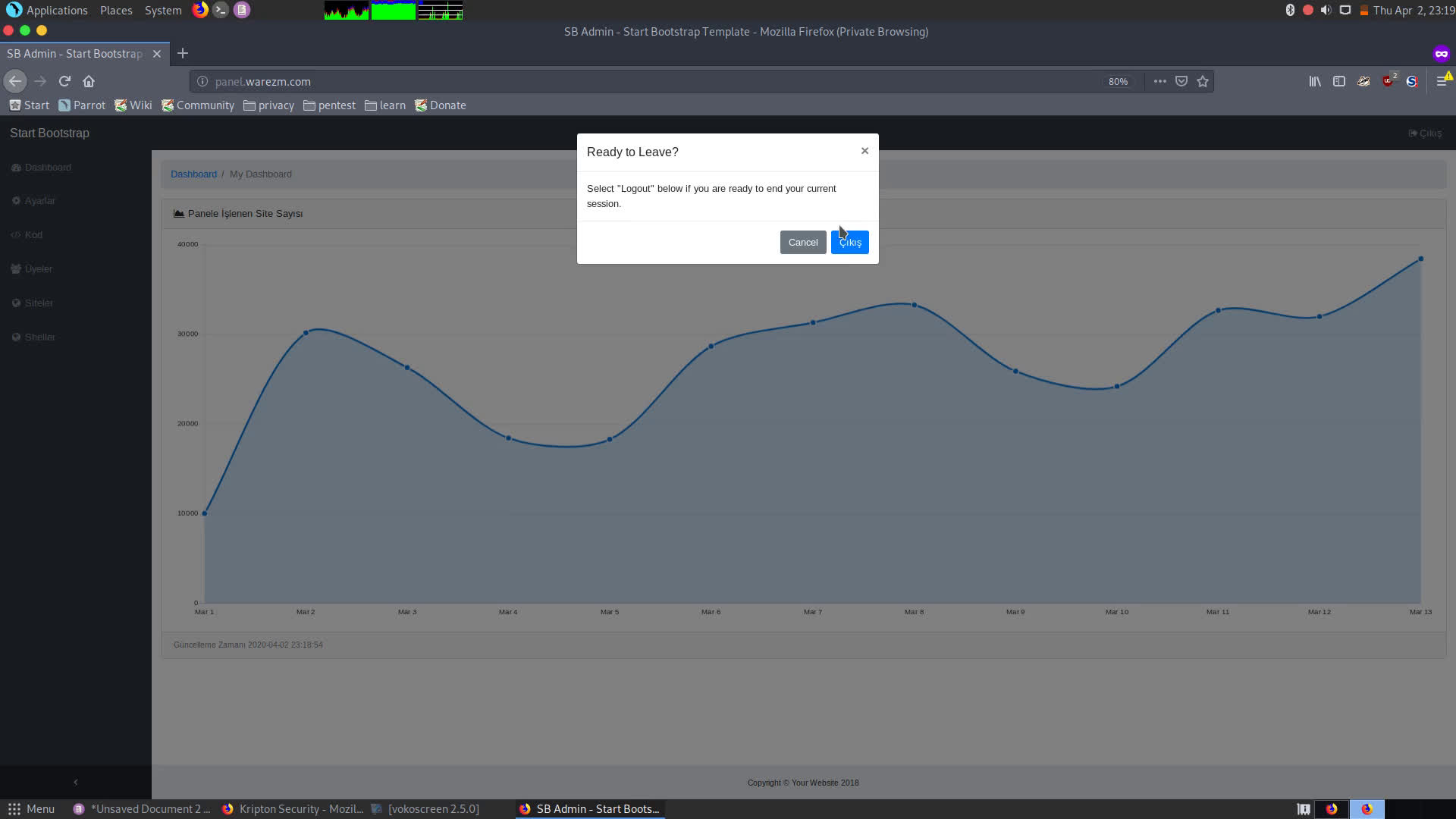1456x819 pixels.
Task: Close the Ready to Leave dialog
Action: coord(864,151)
